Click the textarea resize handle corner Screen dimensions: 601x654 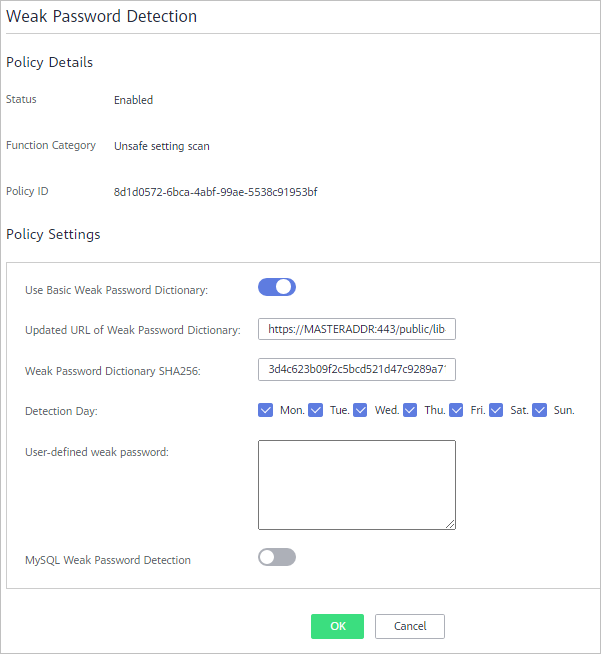[x=450, y=524]
